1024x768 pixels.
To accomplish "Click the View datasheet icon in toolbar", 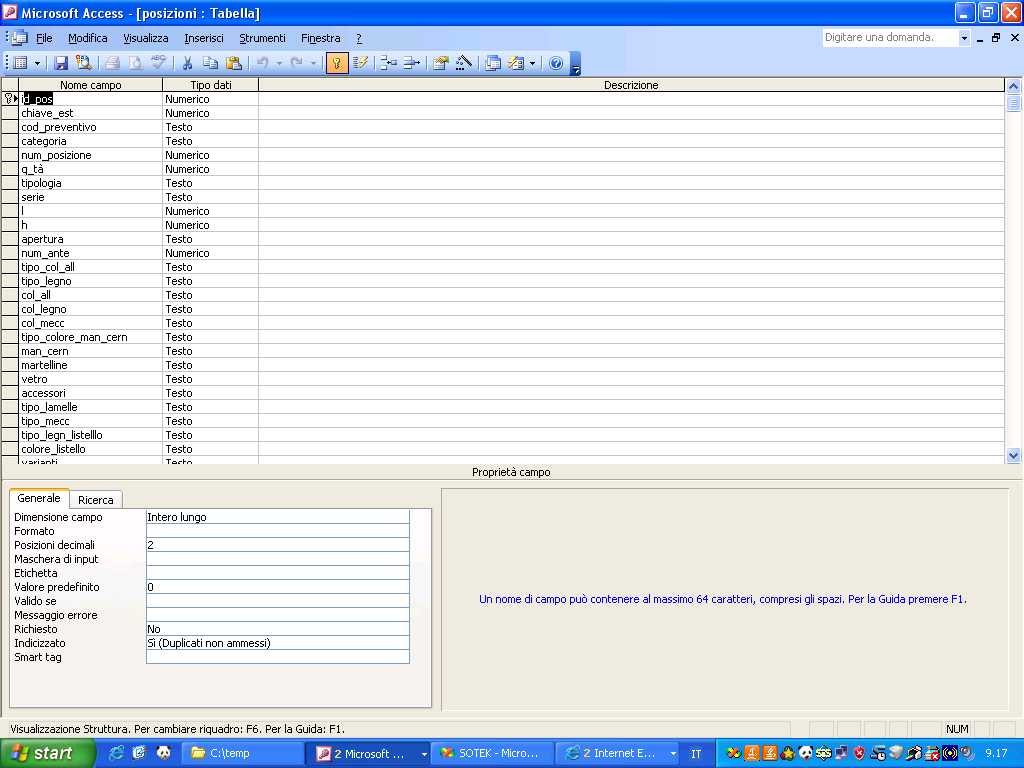I will pos(20,63).
